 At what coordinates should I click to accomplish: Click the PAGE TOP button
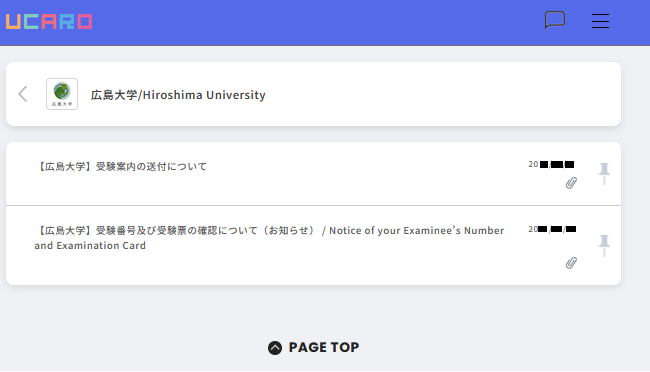point(313,348)
